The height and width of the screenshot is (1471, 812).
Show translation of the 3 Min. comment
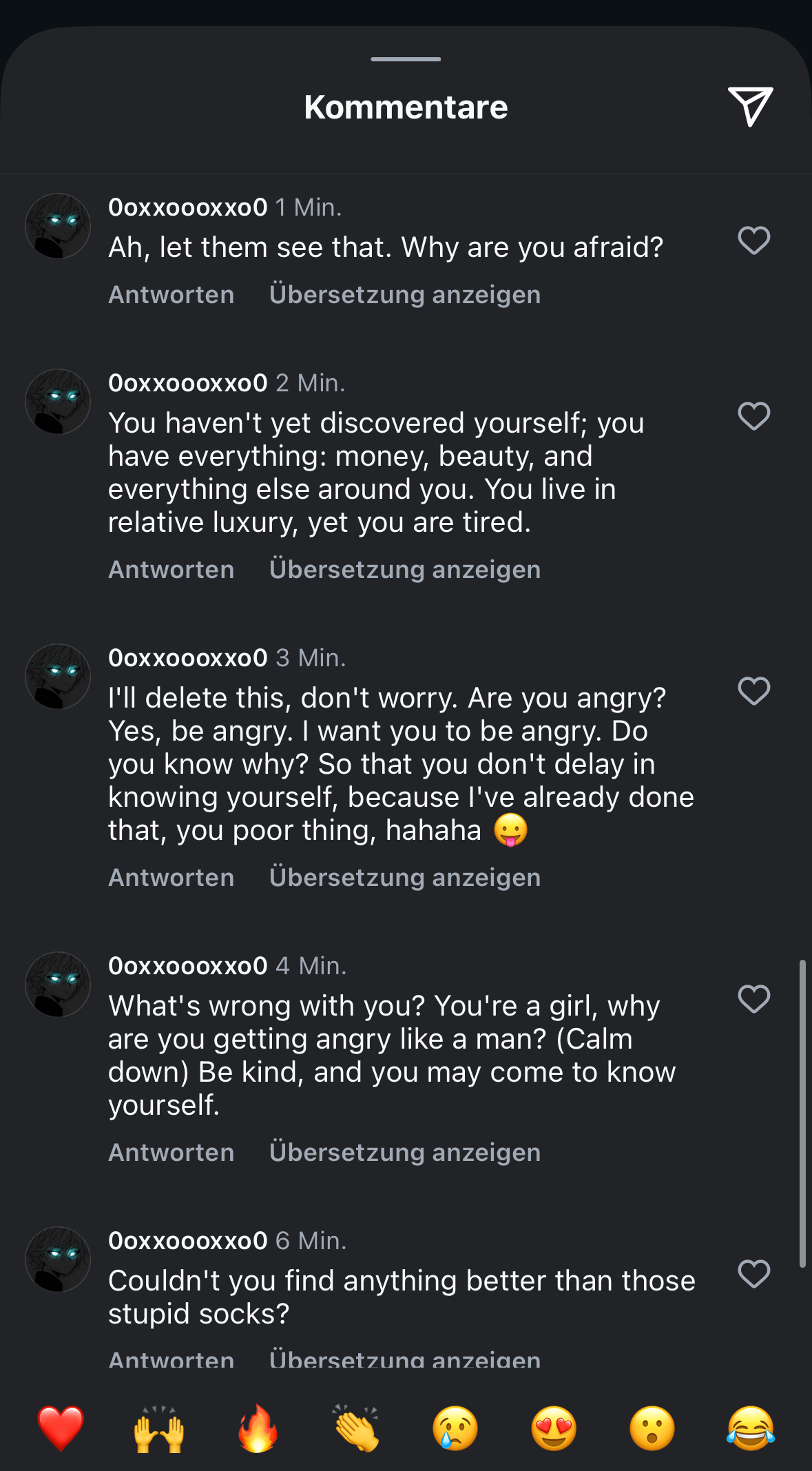(x=405, y=878)
